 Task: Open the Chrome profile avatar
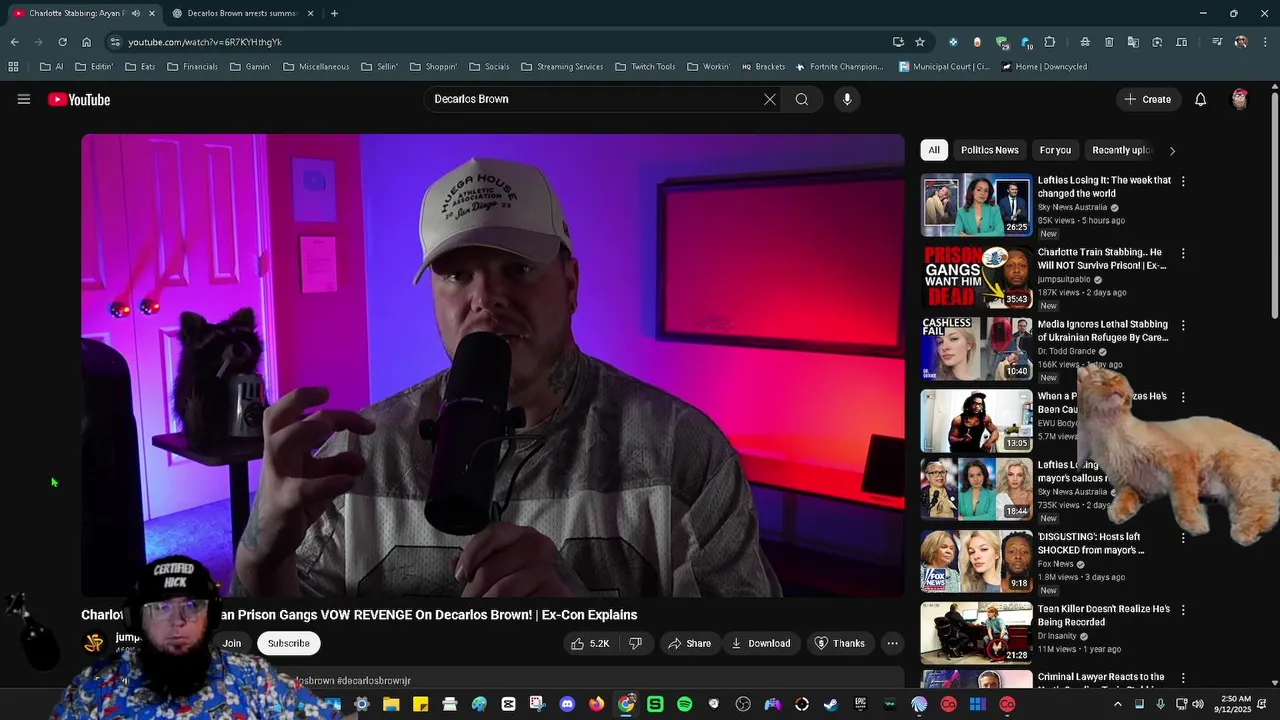pyautogui.click(x=1241, y=42)
